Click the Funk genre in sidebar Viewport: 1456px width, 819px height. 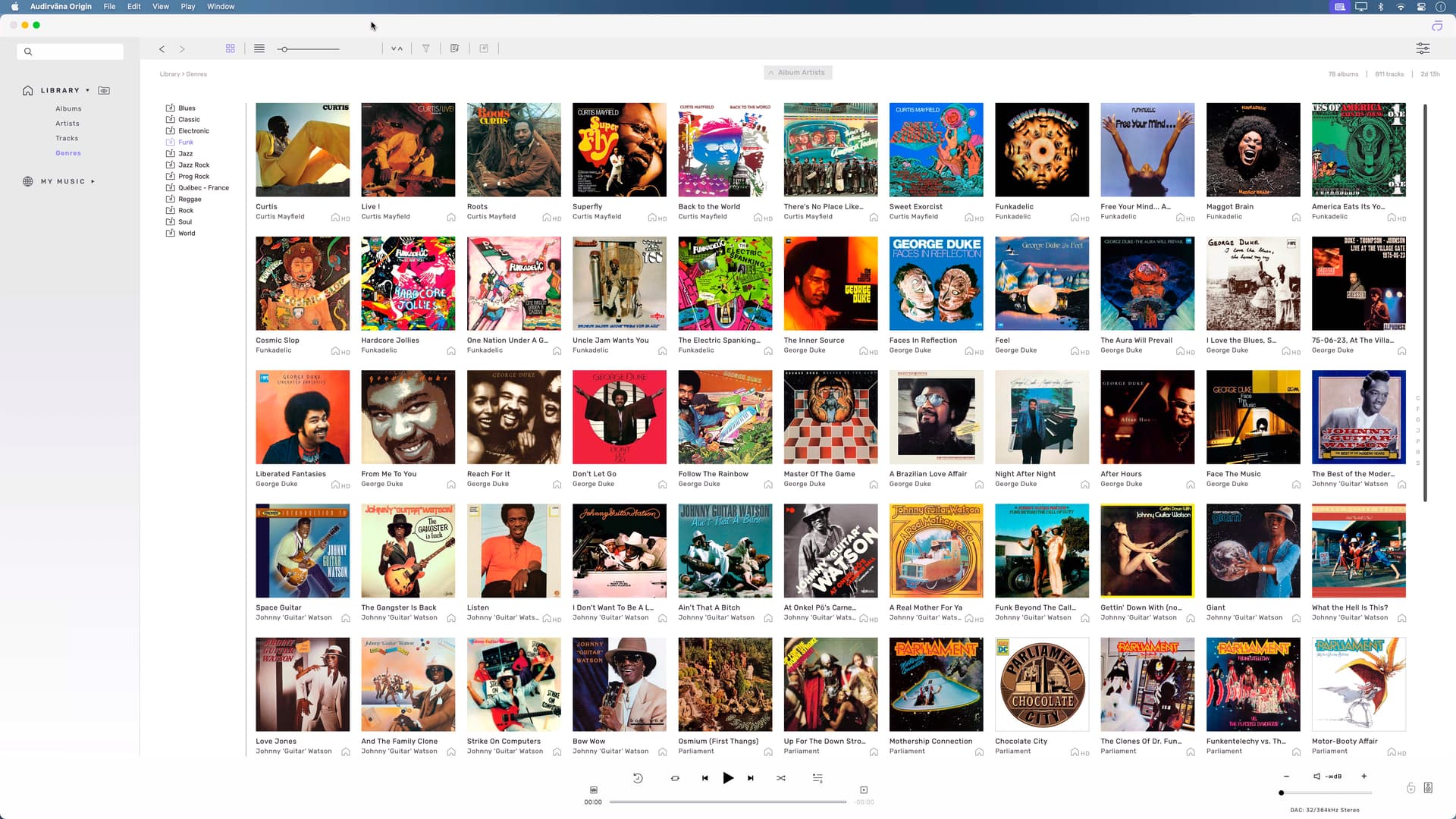coord(180,143)
